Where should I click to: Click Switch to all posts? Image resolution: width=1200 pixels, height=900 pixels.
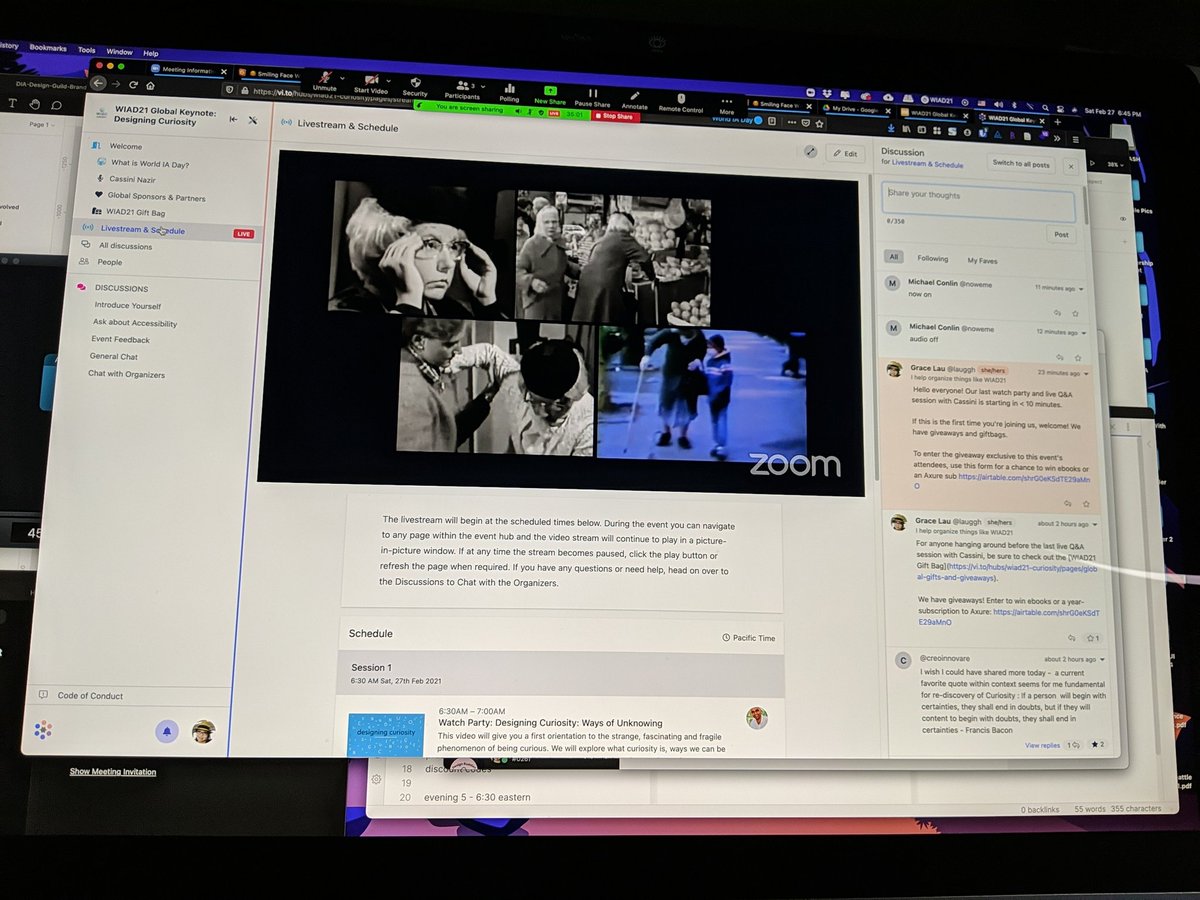pyautogui.click(x=1021, y=164)
